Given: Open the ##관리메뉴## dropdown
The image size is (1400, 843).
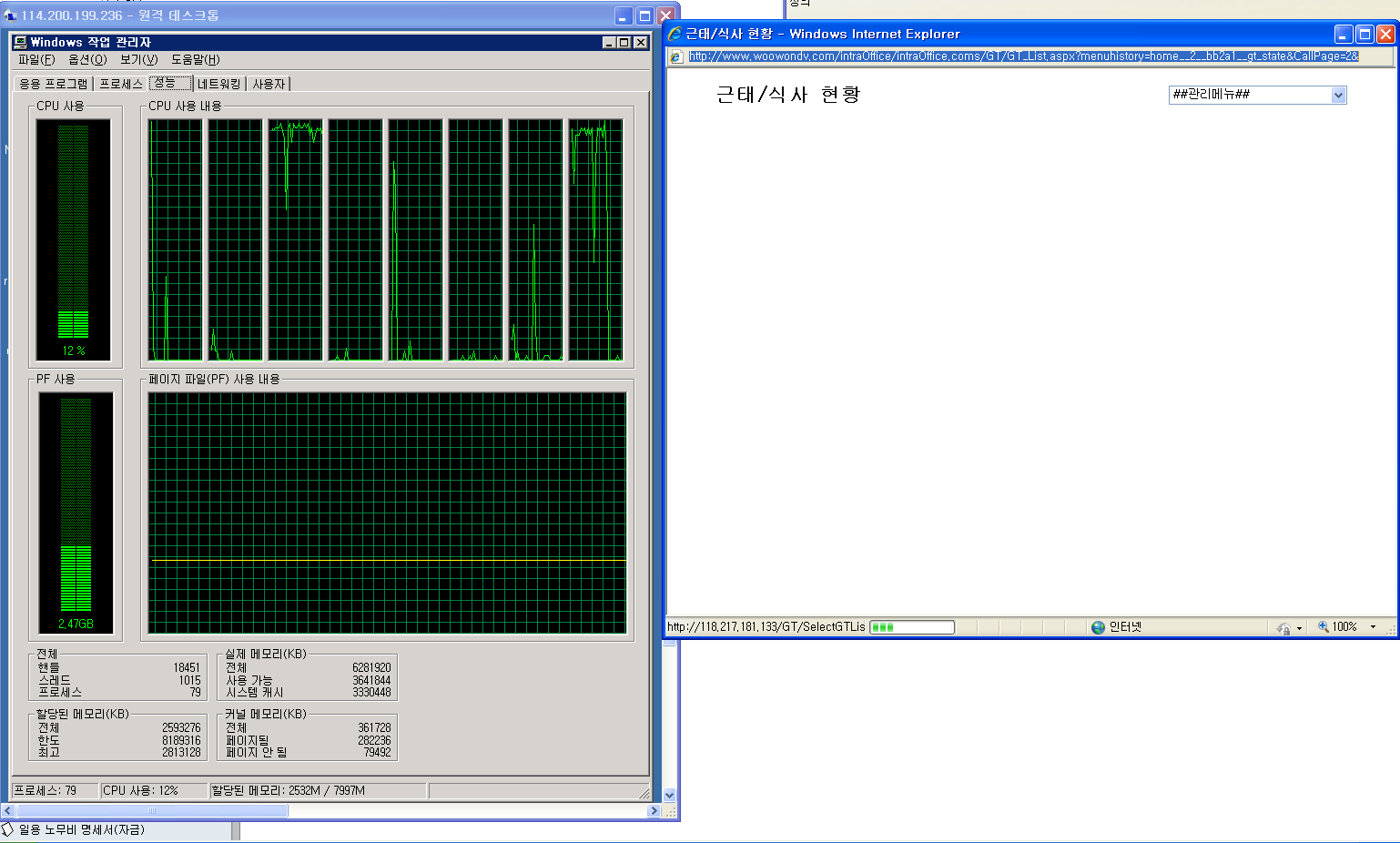Looking at the screenshot, I should 1338,96.
